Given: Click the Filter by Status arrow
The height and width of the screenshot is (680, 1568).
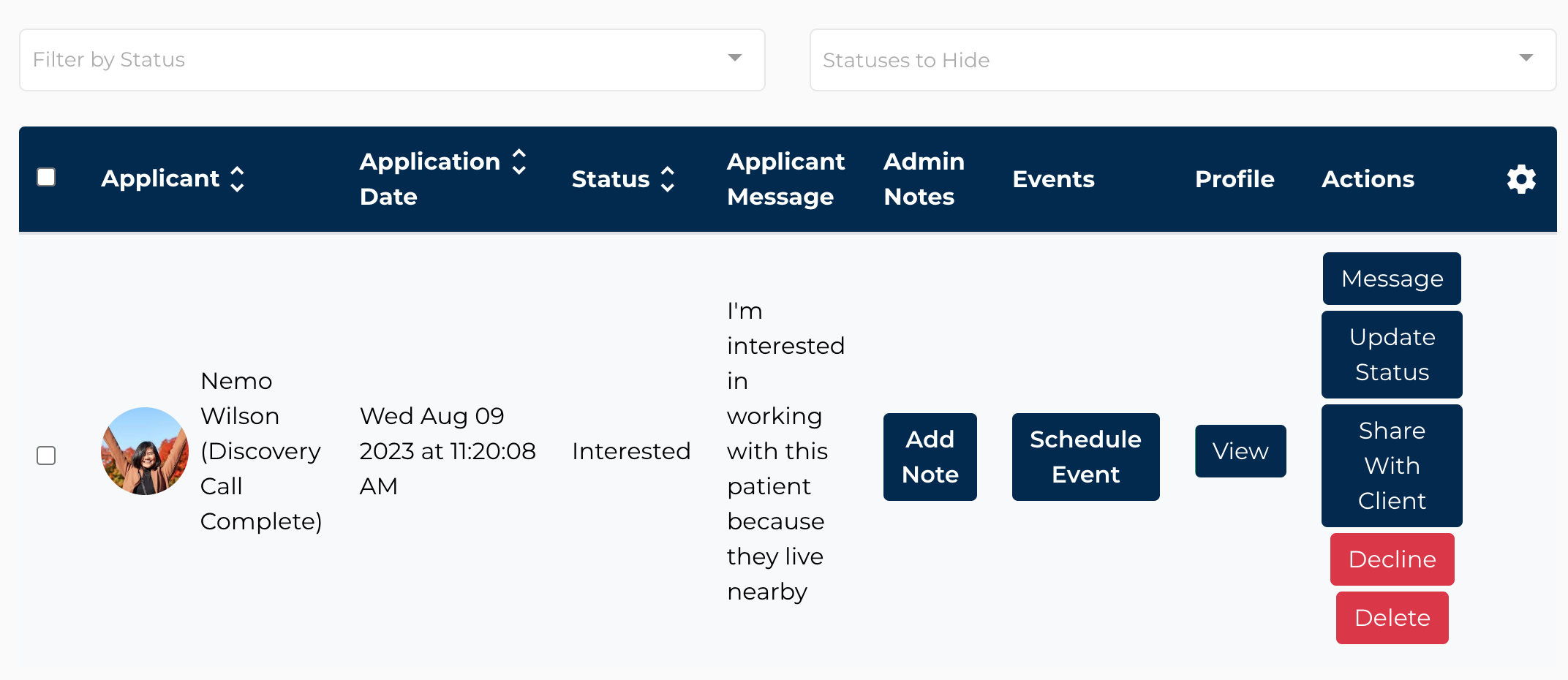Looking at the screenshot, I should [735, 58].
